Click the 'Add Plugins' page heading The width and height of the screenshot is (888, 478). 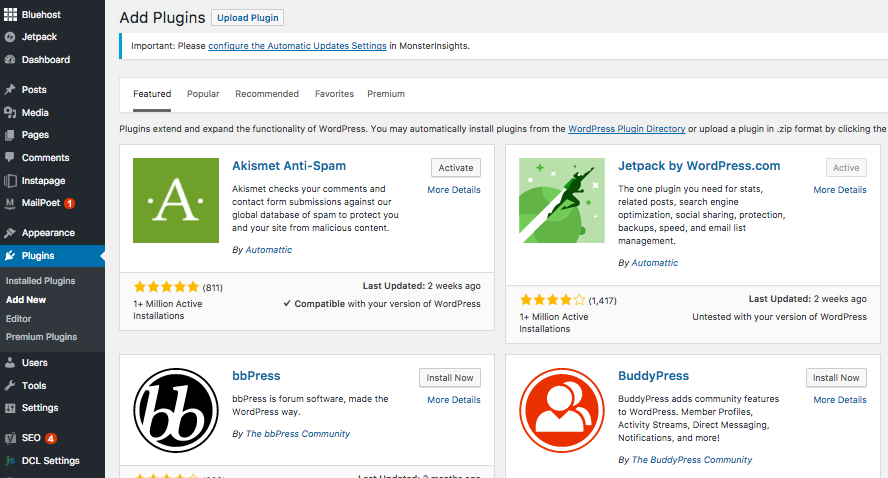pos(163,18)
